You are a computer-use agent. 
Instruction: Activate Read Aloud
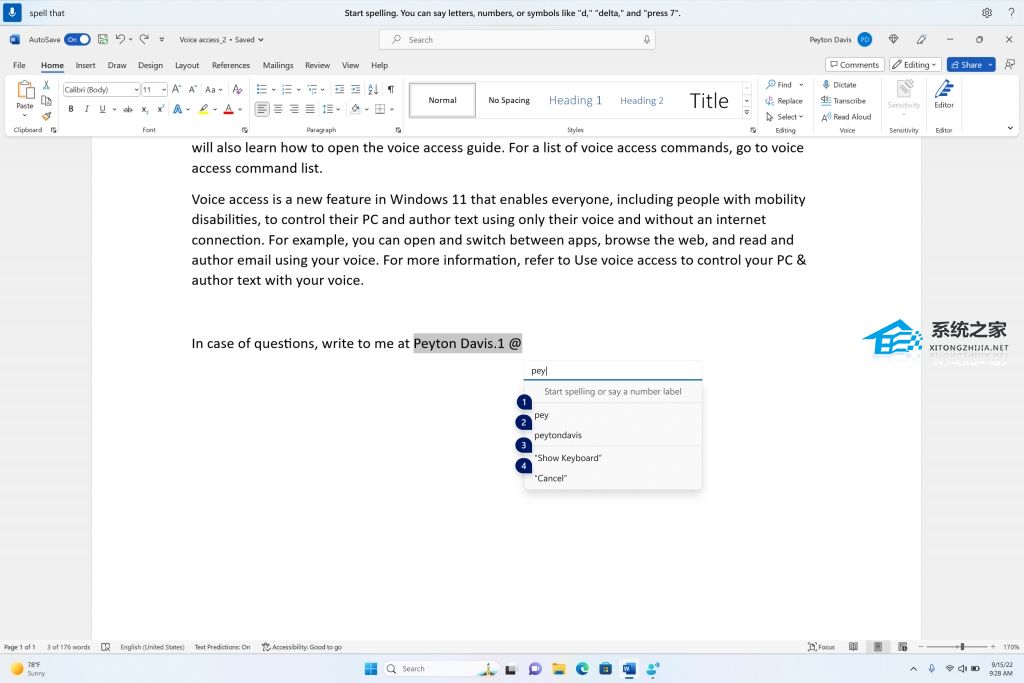point(826,117)
